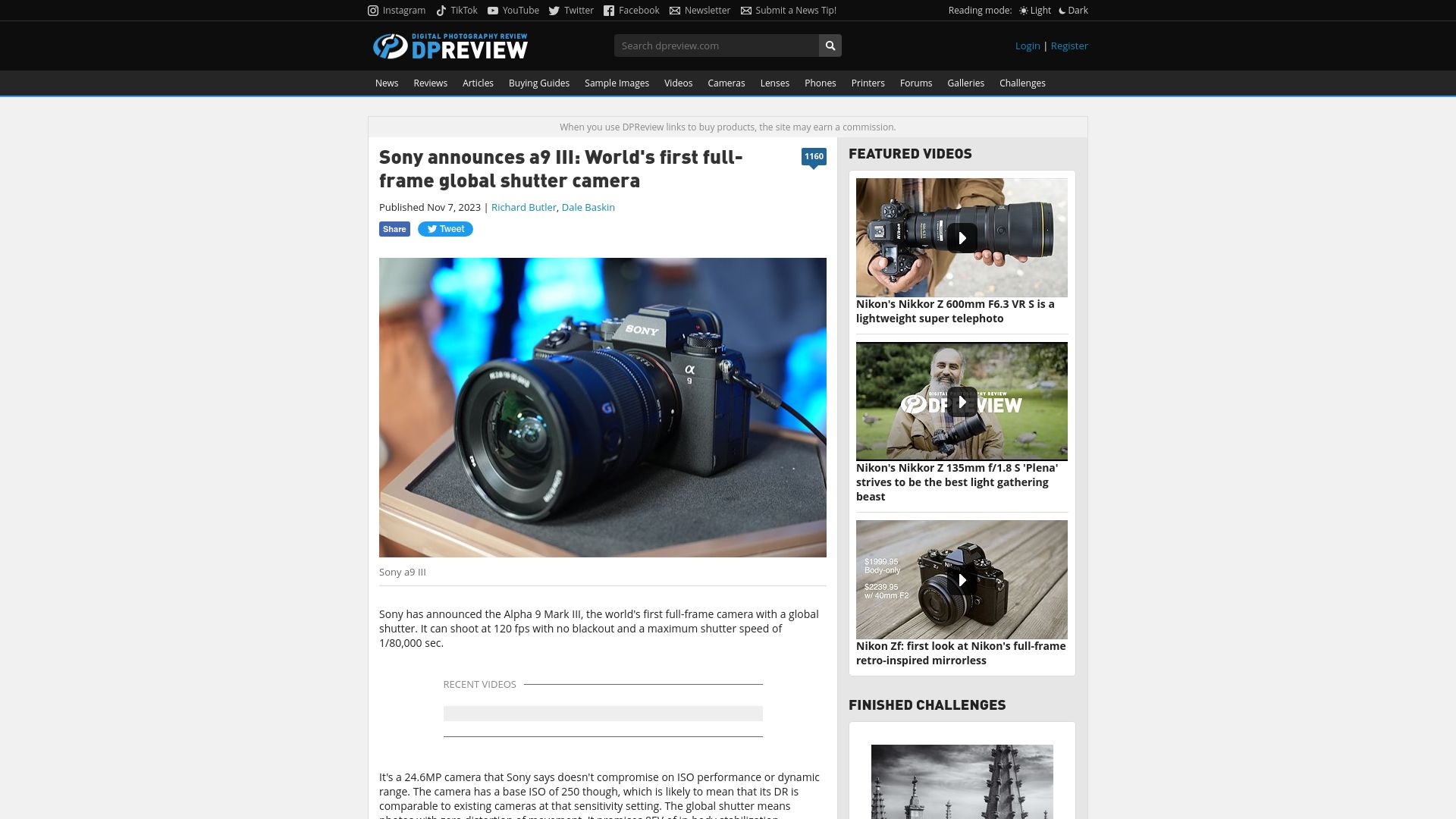Play the Nikon Zf first look video

(x=962, y=579)
